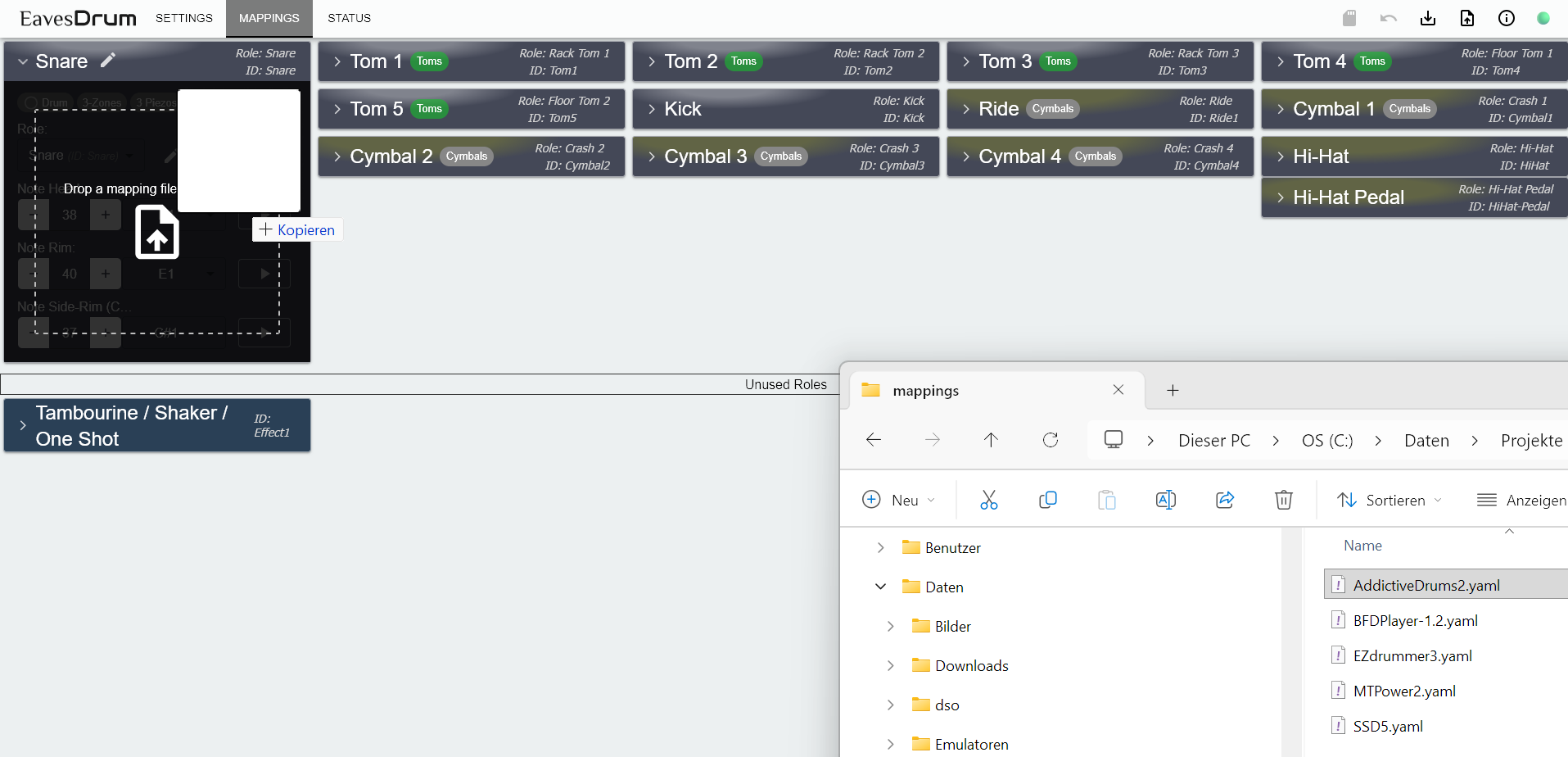Image resolution: width=1568 pixels, height=757 pixels.
Task: Select the EZdrummer3.yaml file
Action: (x=1412, y=655)
